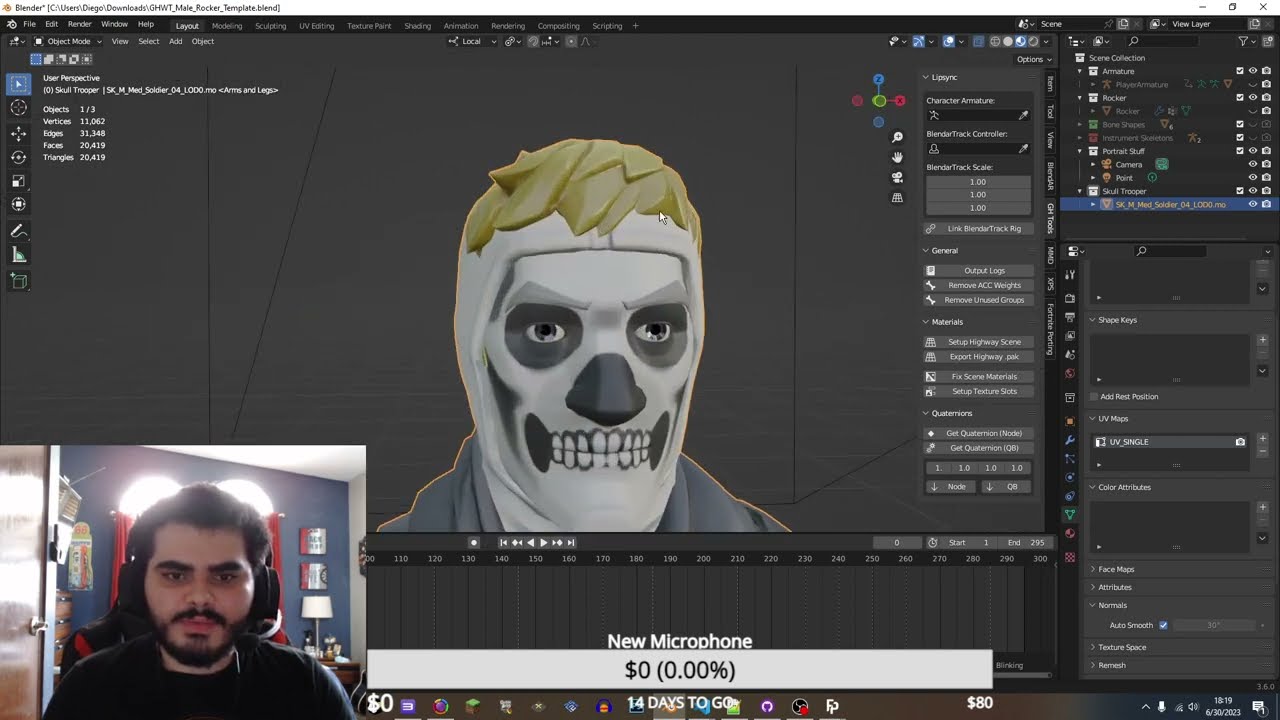Open the Output properties tab
Viewport: 1280px width, 720px height.
[x=1070, y=317]
